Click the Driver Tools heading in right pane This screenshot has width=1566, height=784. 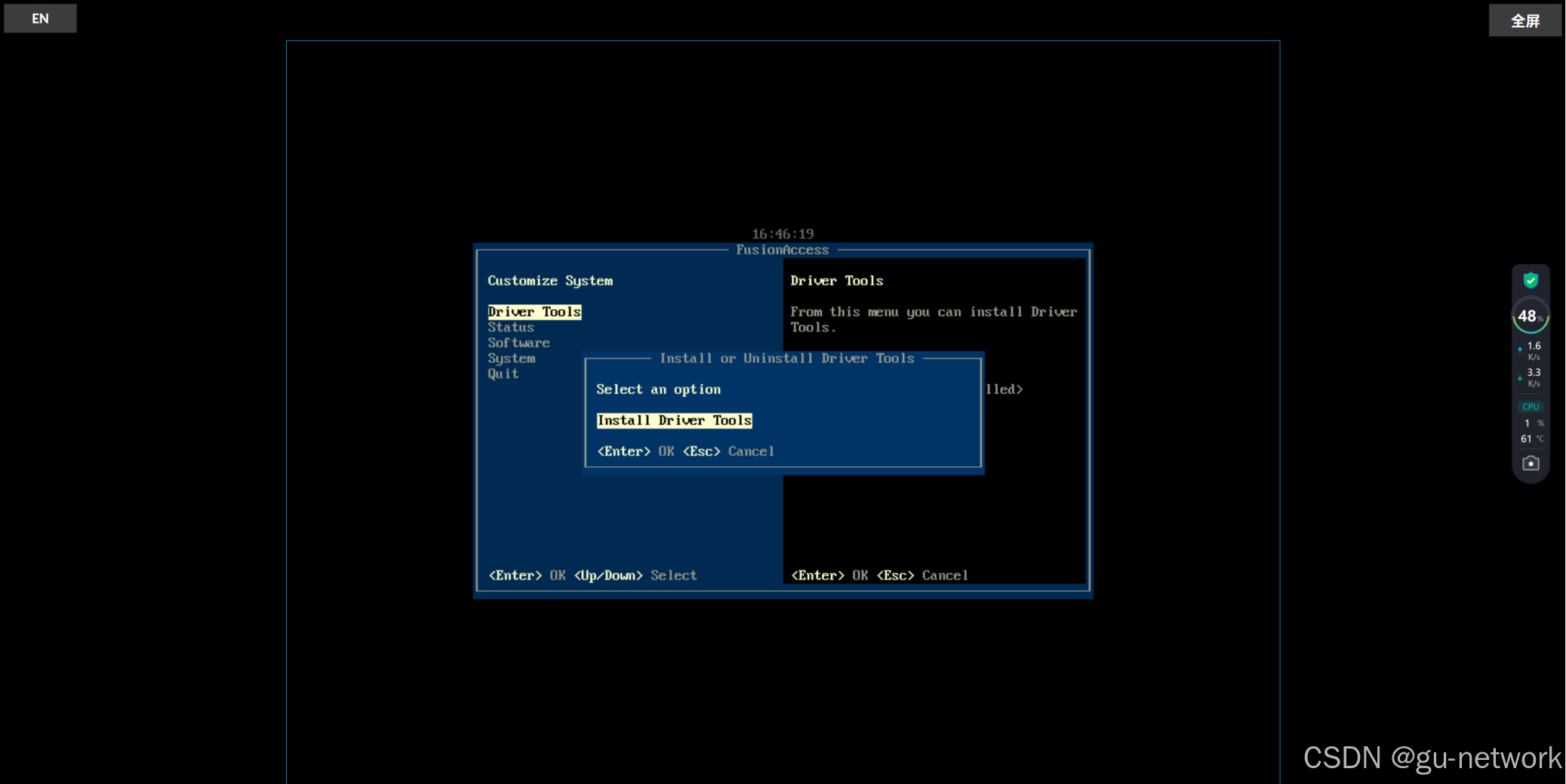(x=836, y=281)
